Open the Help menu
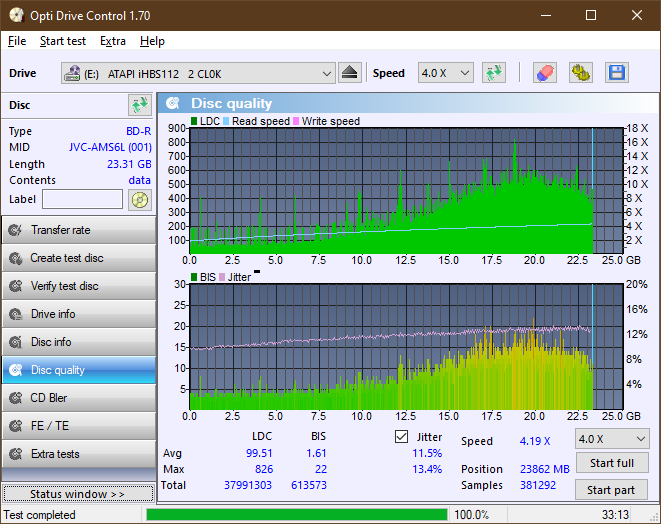Screen dimensions: 661x524 click(152, 41)
